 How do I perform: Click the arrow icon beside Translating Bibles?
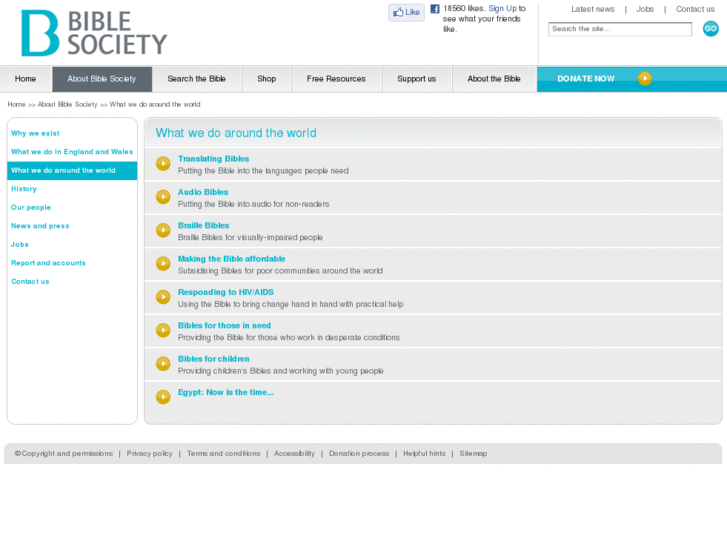pyautogui.click(x=163, y=164)
